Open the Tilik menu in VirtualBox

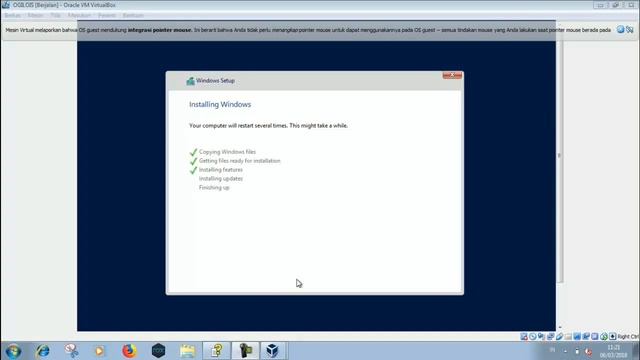pyautogui.click(x=56, y=16)
